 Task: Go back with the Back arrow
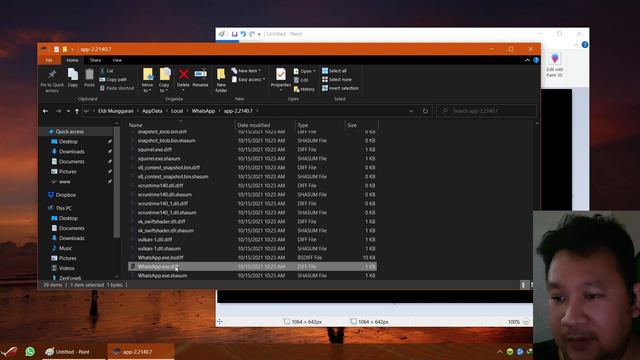coord(45,111)
